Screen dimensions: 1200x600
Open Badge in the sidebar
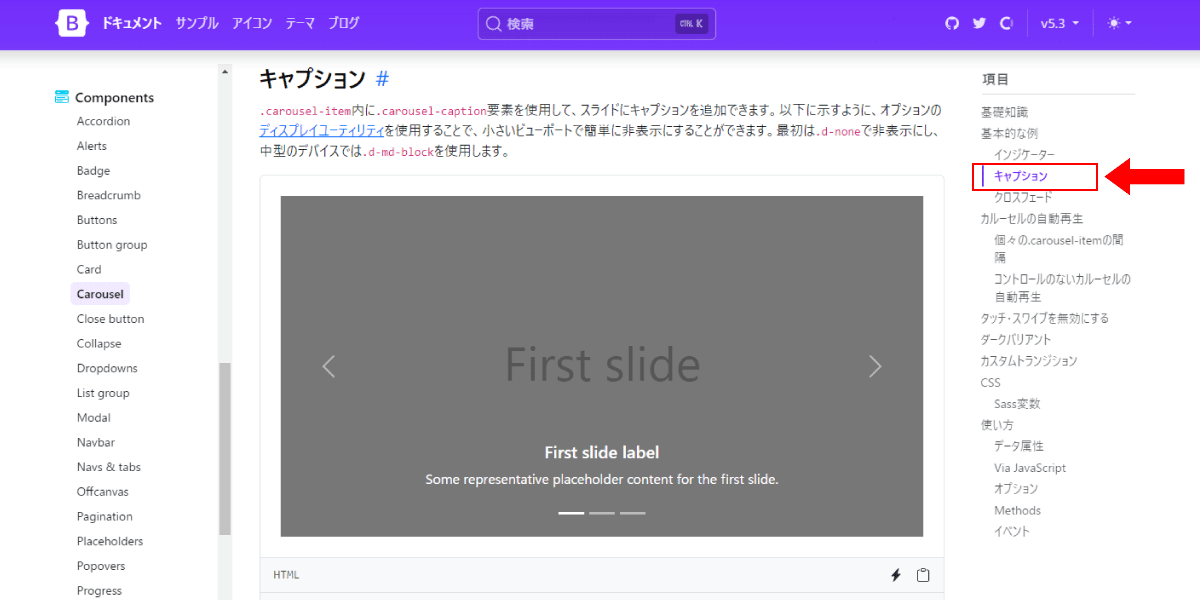[x=93, y=171]
